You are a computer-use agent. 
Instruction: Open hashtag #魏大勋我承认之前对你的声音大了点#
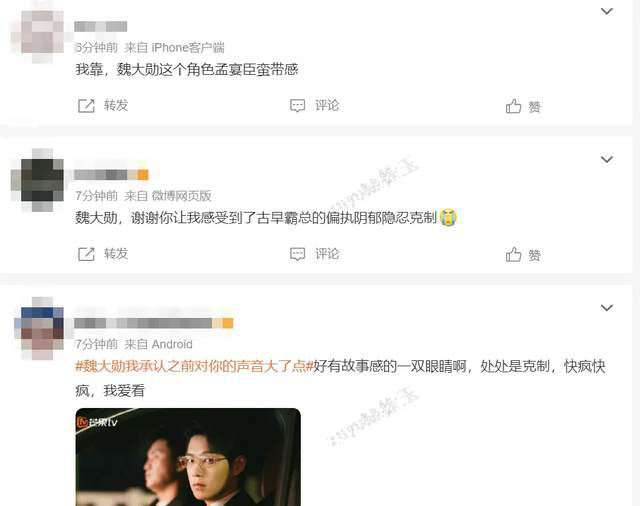click(194, 366)
